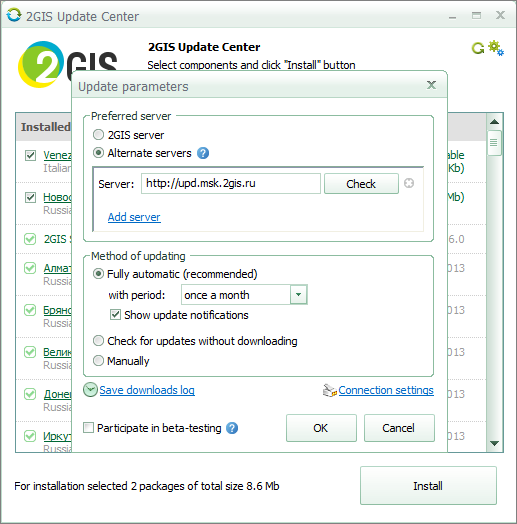The width and height of the screenshot is (517, 524).
Task: Open update settings gear icon
Action: point(496,48)
